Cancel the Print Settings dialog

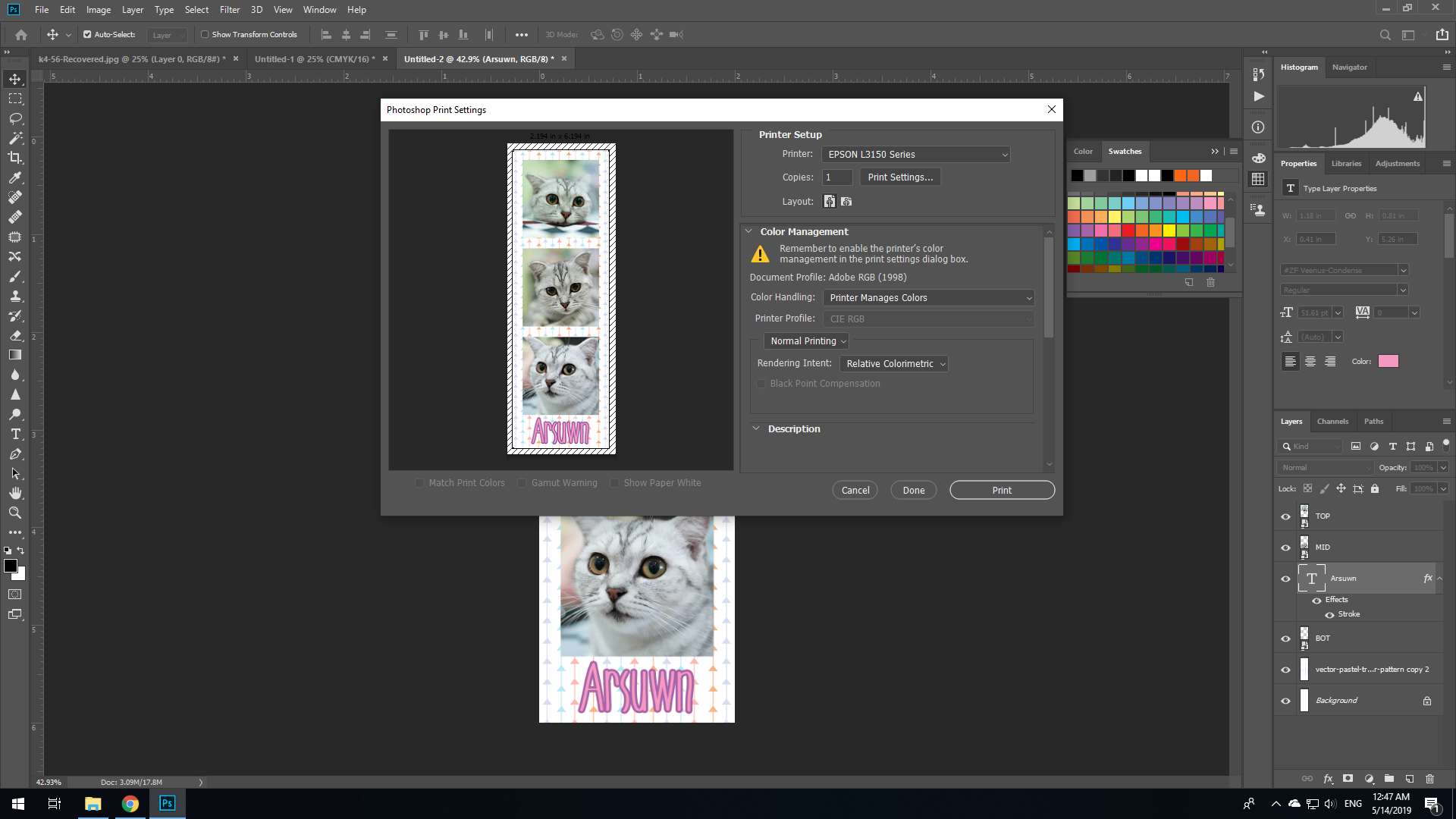pos(855,491)
